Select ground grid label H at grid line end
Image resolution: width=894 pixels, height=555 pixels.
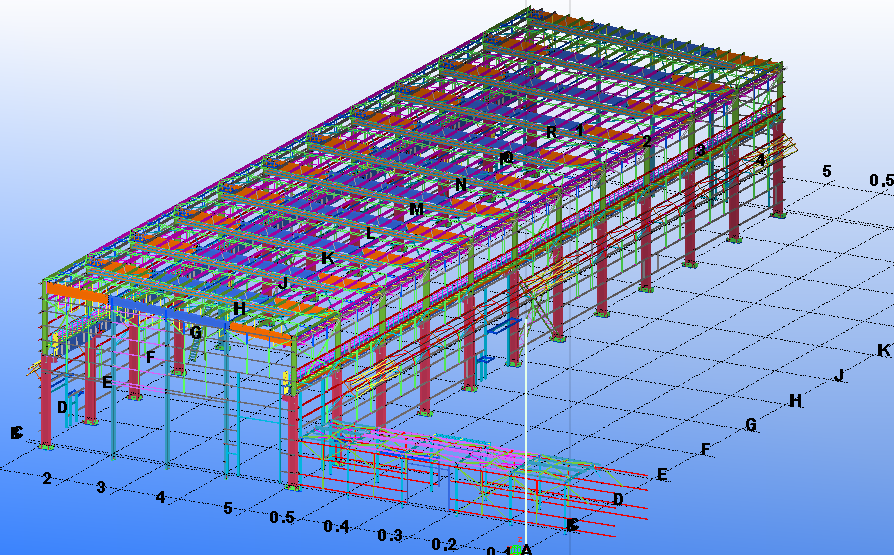coord(795,401)
